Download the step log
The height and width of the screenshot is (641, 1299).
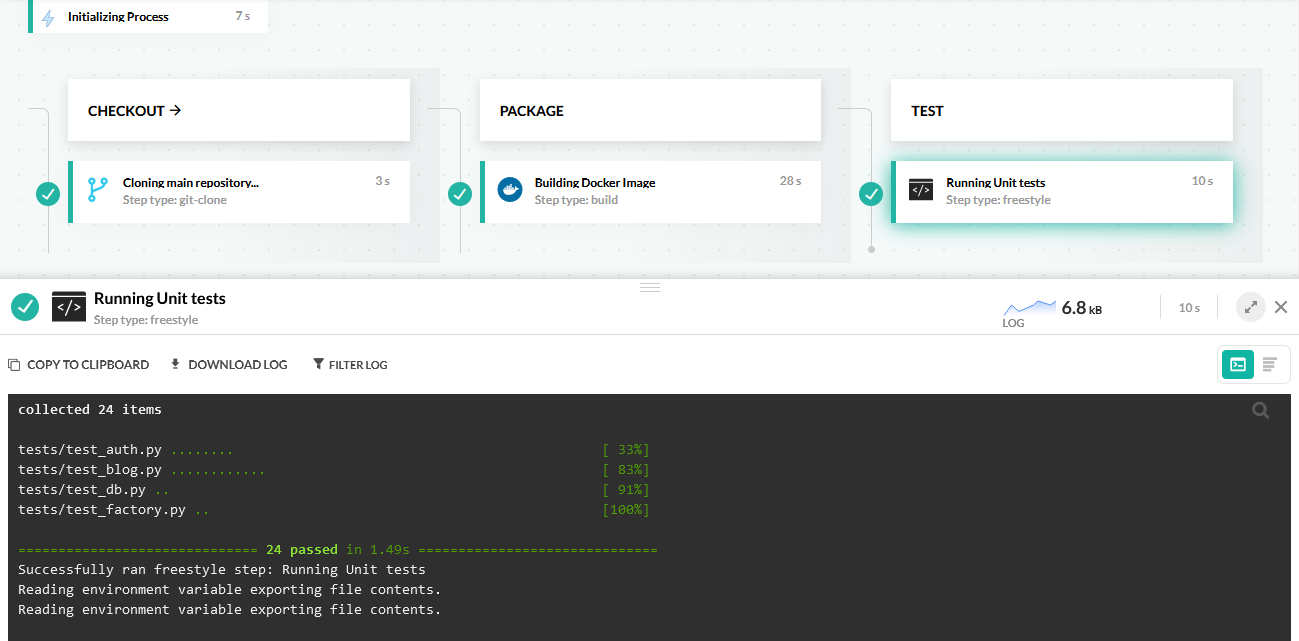(x=229, y=365)
